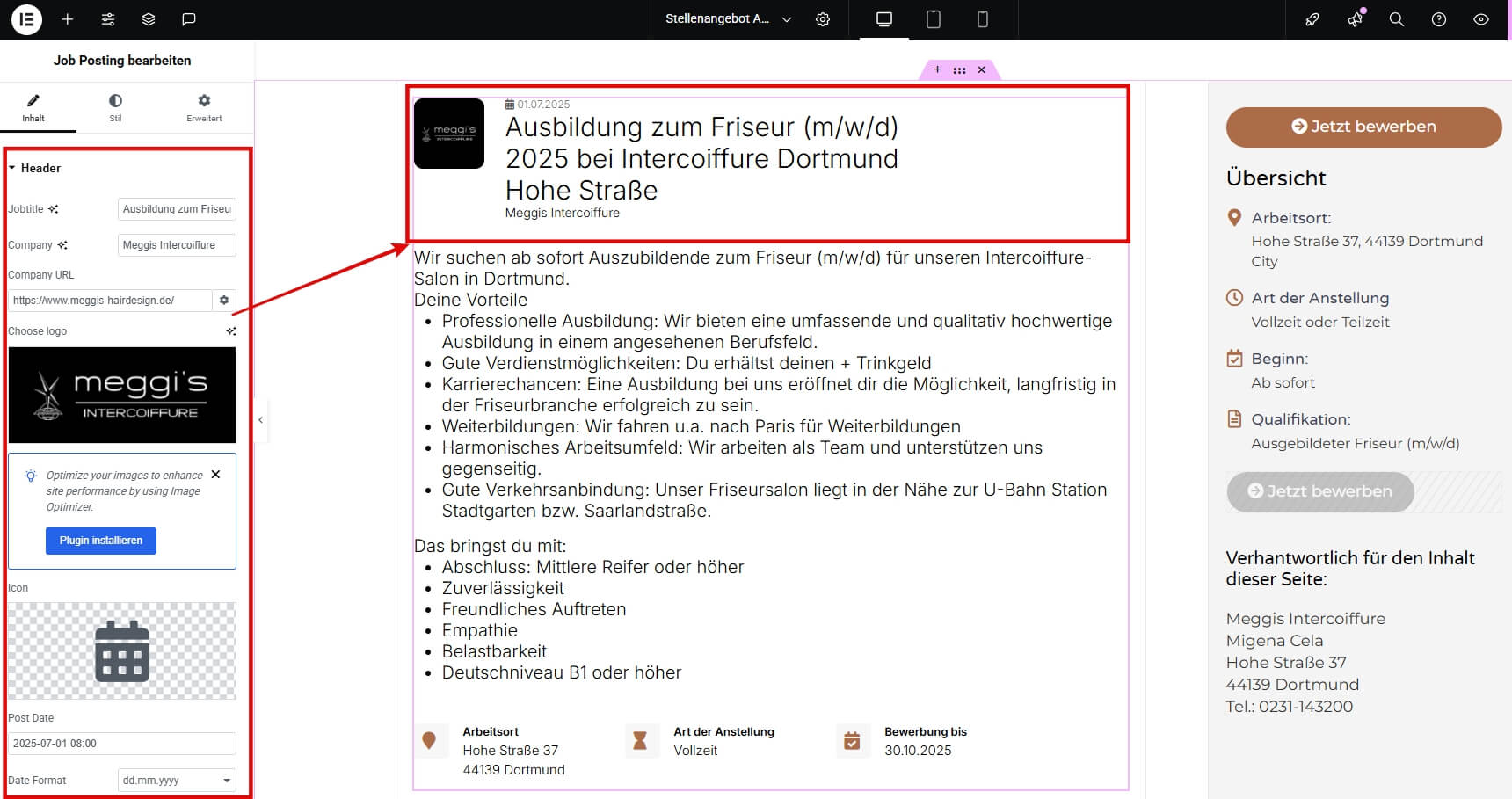Image resolution: width=1512 pixels, height=799 pixels.
Task: Click the Post Date input field
Action: pos(122,744)
